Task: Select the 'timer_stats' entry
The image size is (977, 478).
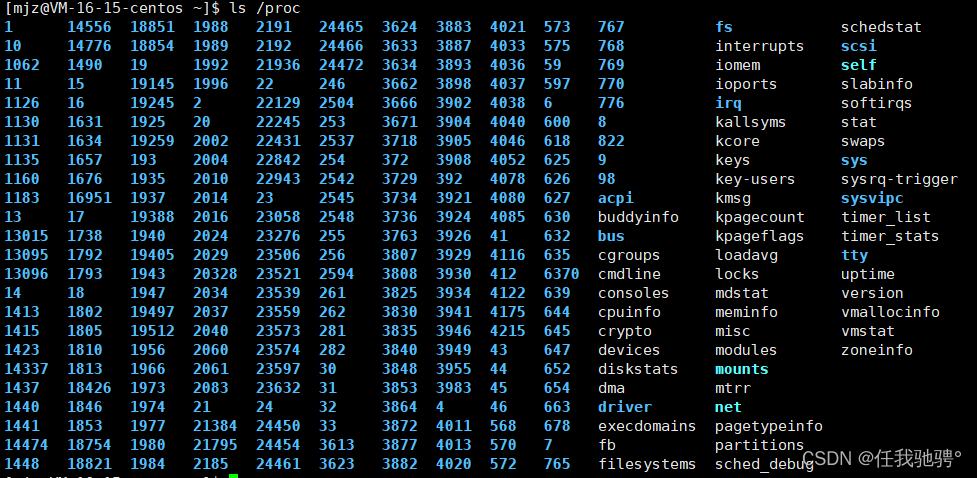Action: tap(890, 236)
